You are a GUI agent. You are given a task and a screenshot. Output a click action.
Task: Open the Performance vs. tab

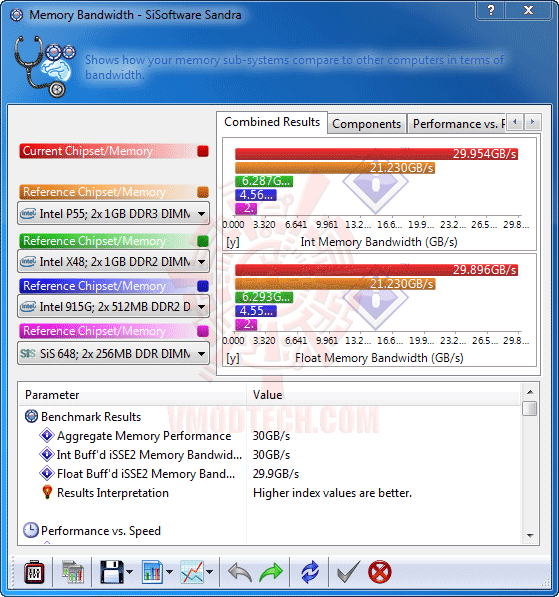[457, 124]
